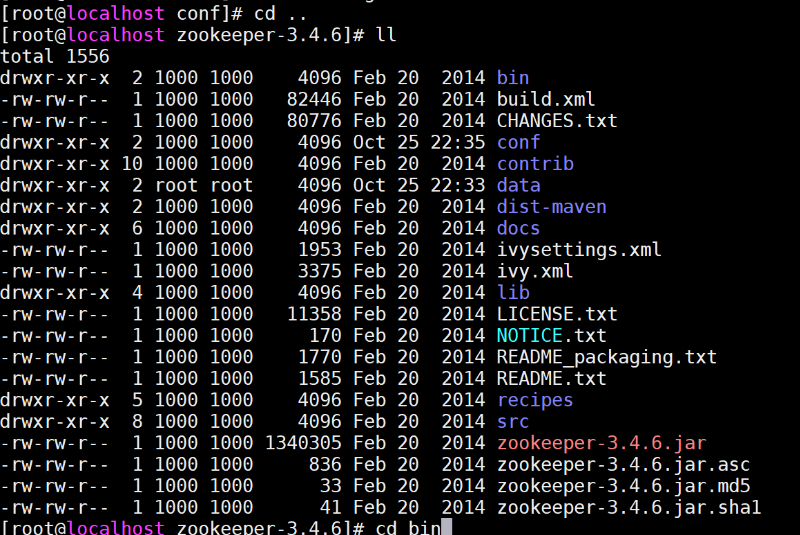The width and height of the screenshot is (800, 535).
Task: Select the ivysettings.xml file name
Action: click(579, 249)
